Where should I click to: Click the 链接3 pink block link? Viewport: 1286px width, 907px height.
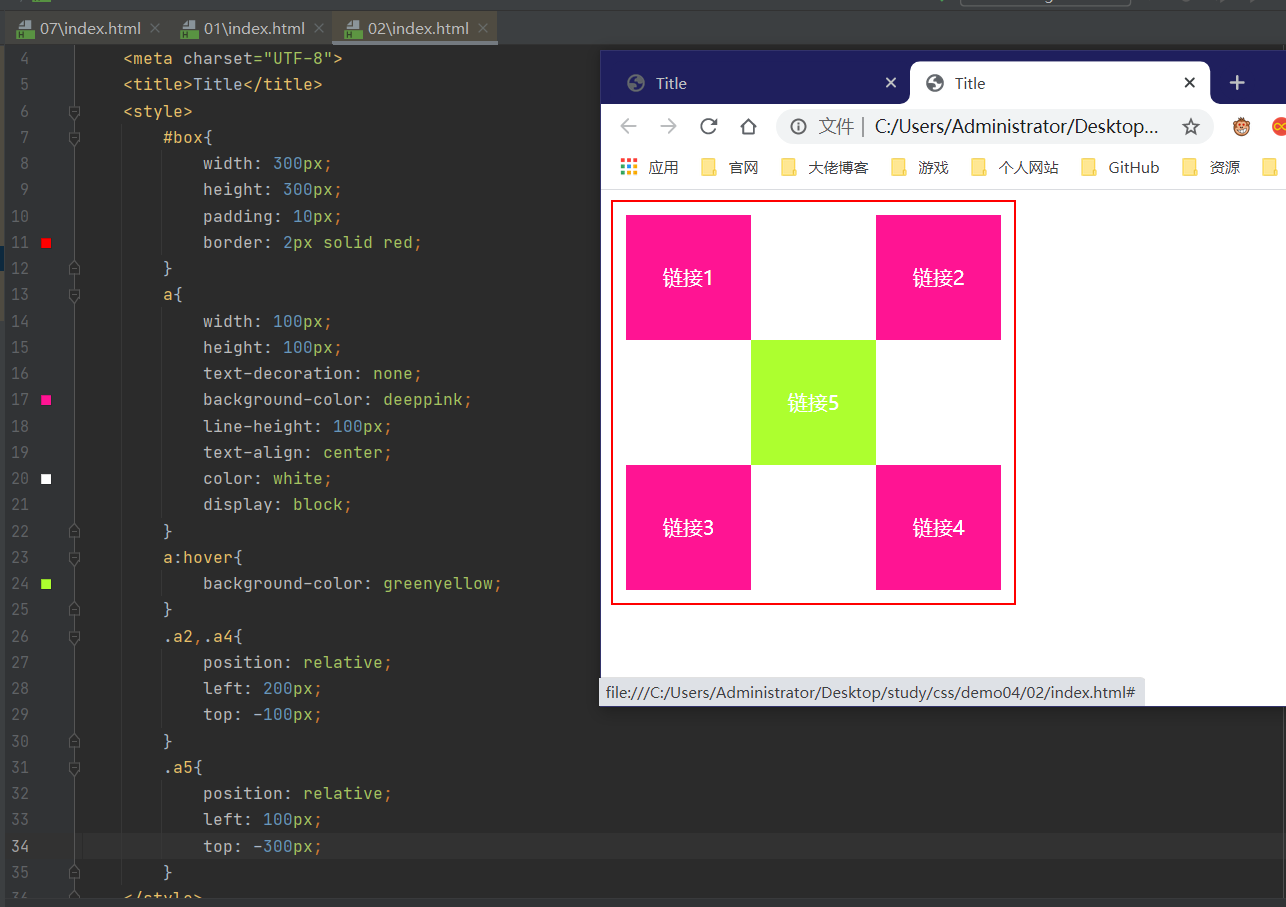pos(688,527)
